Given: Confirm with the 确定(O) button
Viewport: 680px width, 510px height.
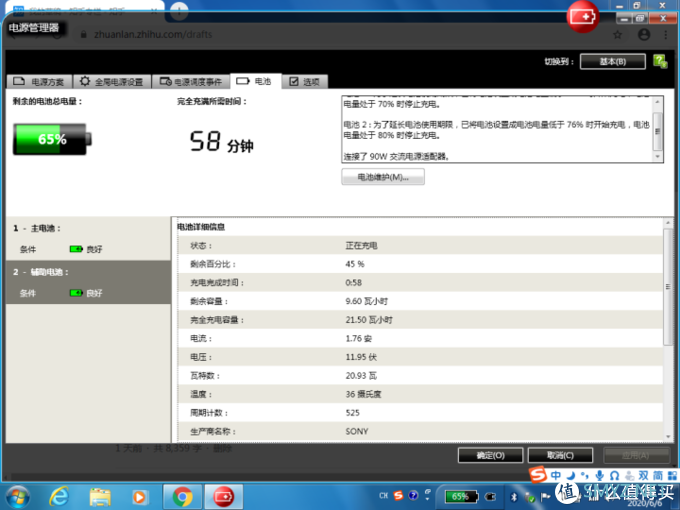Looking at the screenshot, I should pyautogui.click(x=490, y=455).
